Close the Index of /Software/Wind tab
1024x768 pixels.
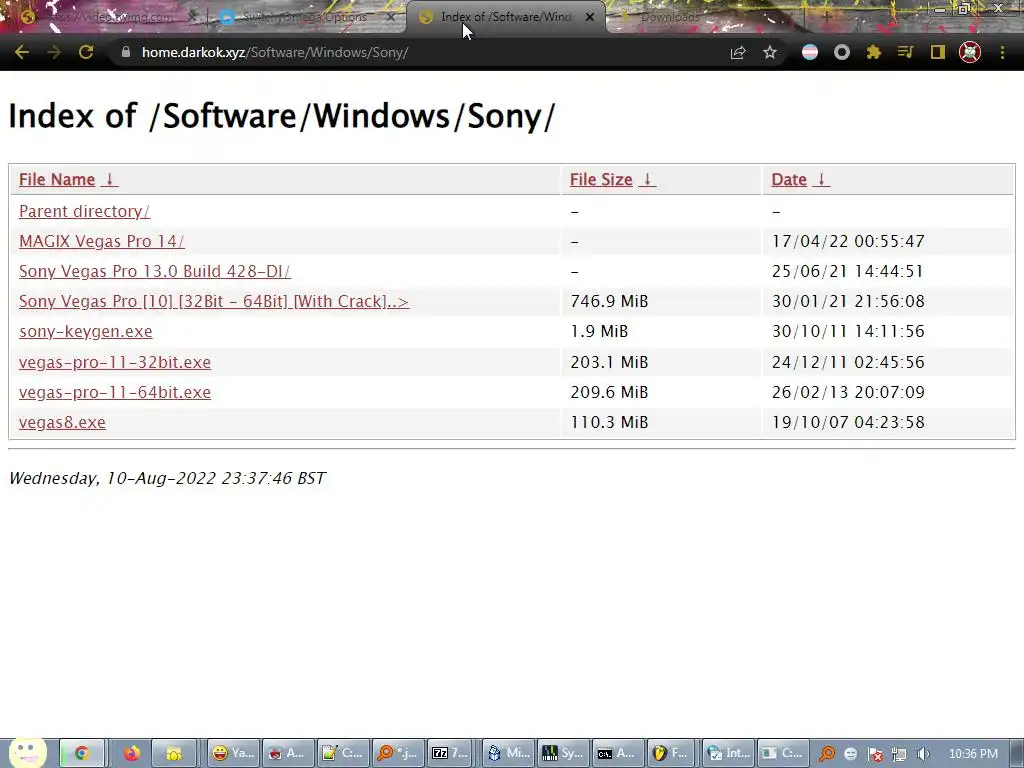tap(590, 17)
